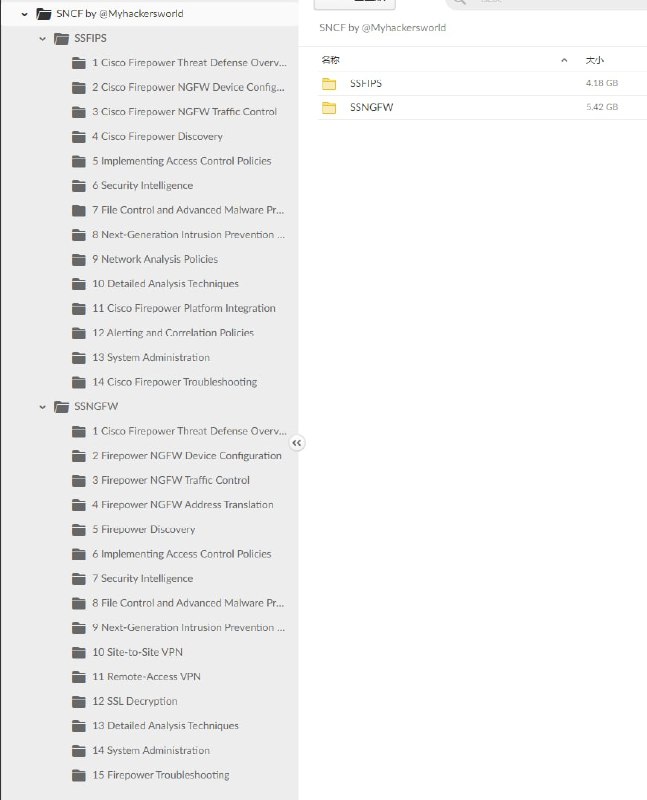
Task: Open folder icon for 3 Firepower NGFW Traffic Control
Action: [x=79, y=481]
